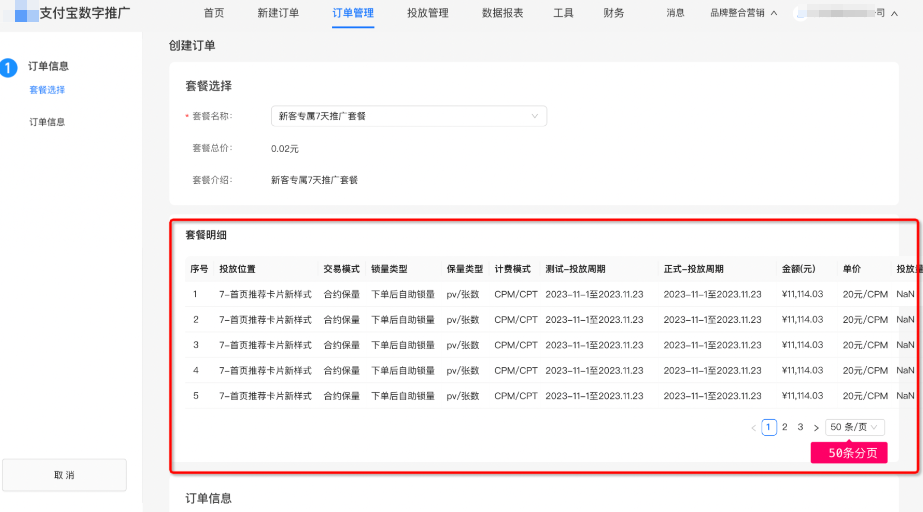Go to page 2 in pagination
The image size is (923, 512).
pos(785,427)
